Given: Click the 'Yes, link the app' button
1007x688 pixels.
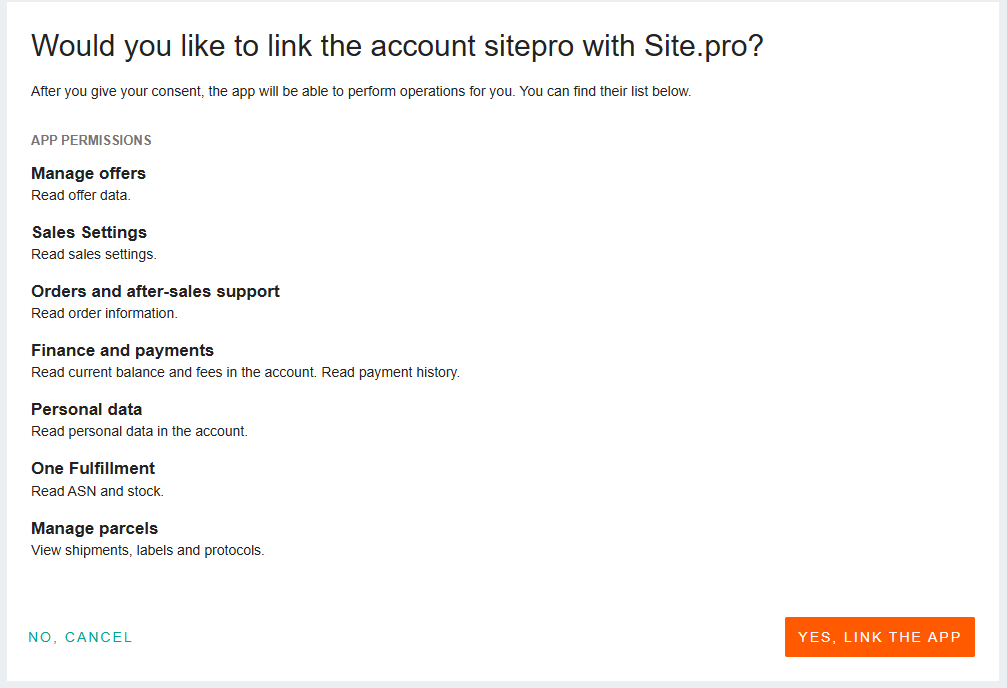Looking at the screenshot, I should [x=879, y=637].
